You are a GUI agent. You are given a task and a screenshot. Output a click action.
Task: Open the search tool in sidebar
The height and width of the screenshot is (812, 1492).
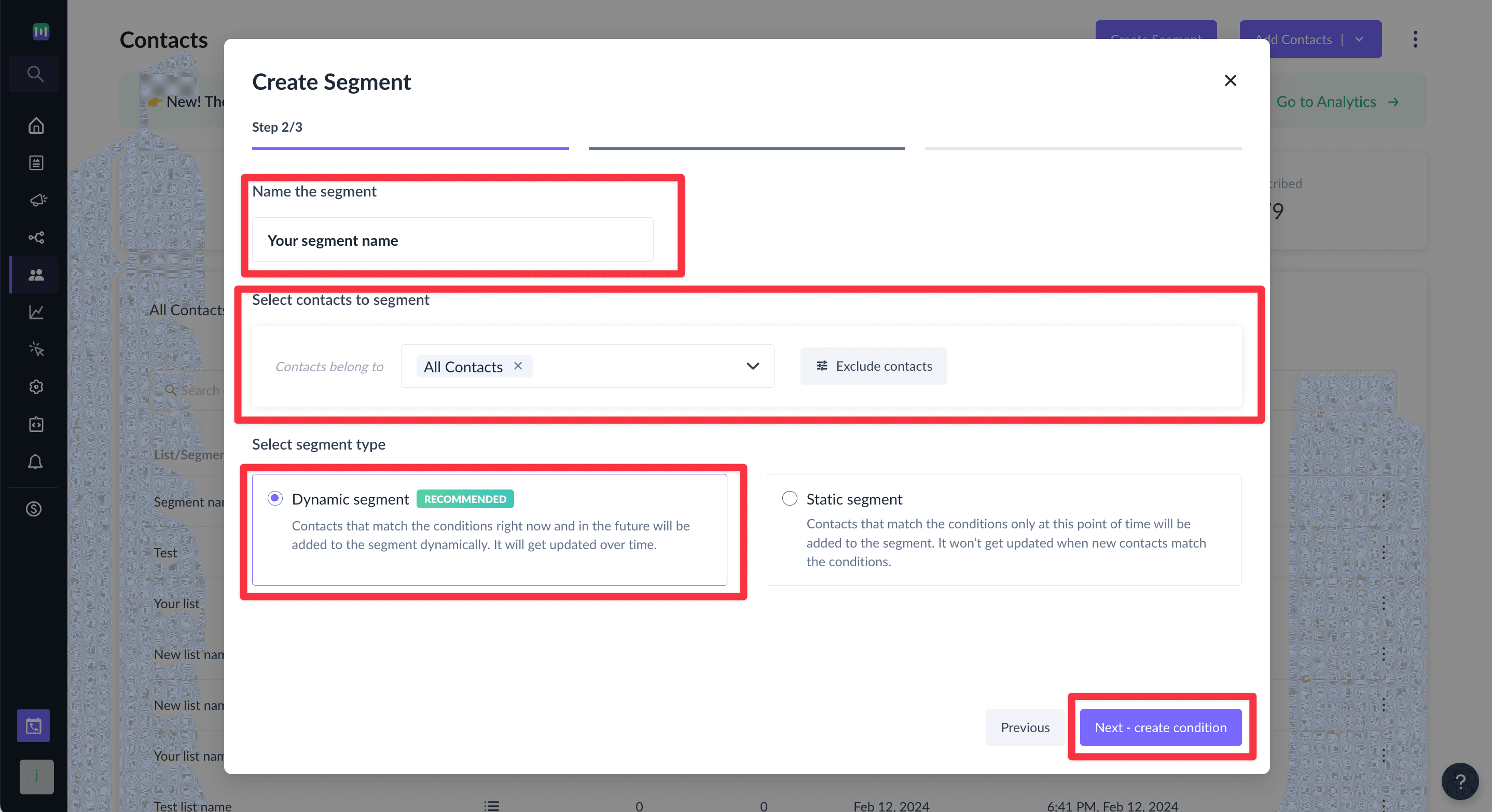(x=35, y=74)
